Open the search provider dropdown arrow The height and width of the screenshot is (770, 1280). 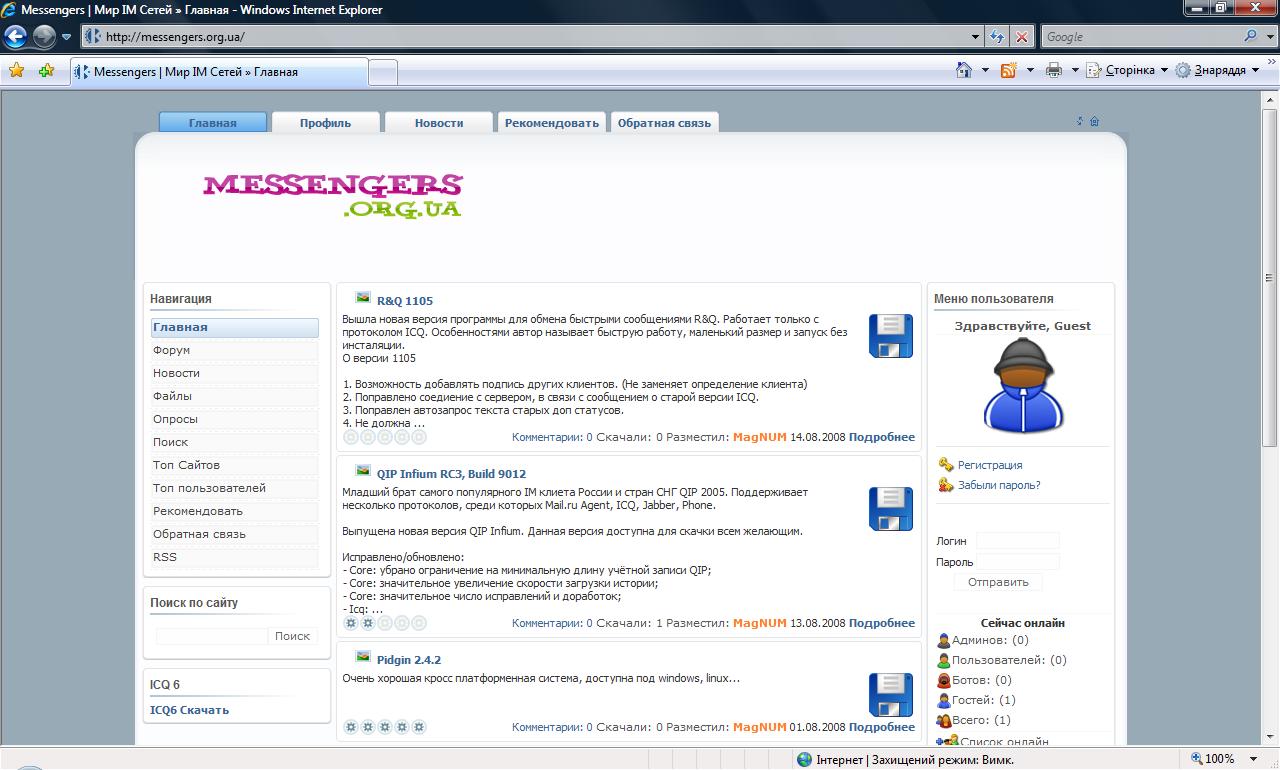tap(1269, 37)
